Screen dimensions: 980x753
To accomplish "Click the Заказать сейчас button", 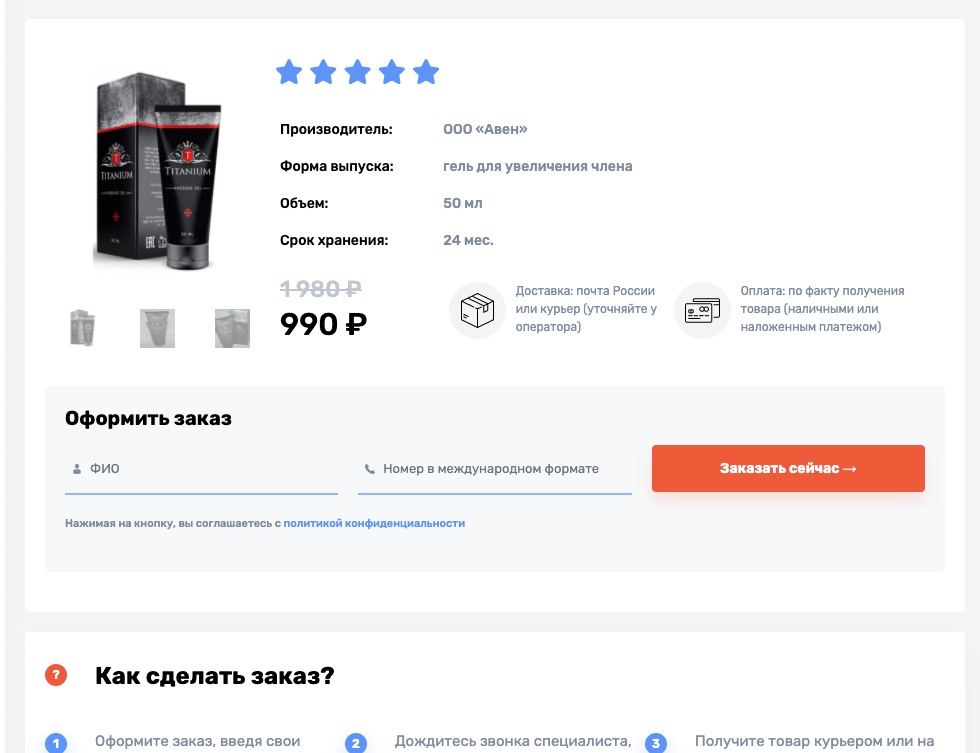I will tap(788, 468).
